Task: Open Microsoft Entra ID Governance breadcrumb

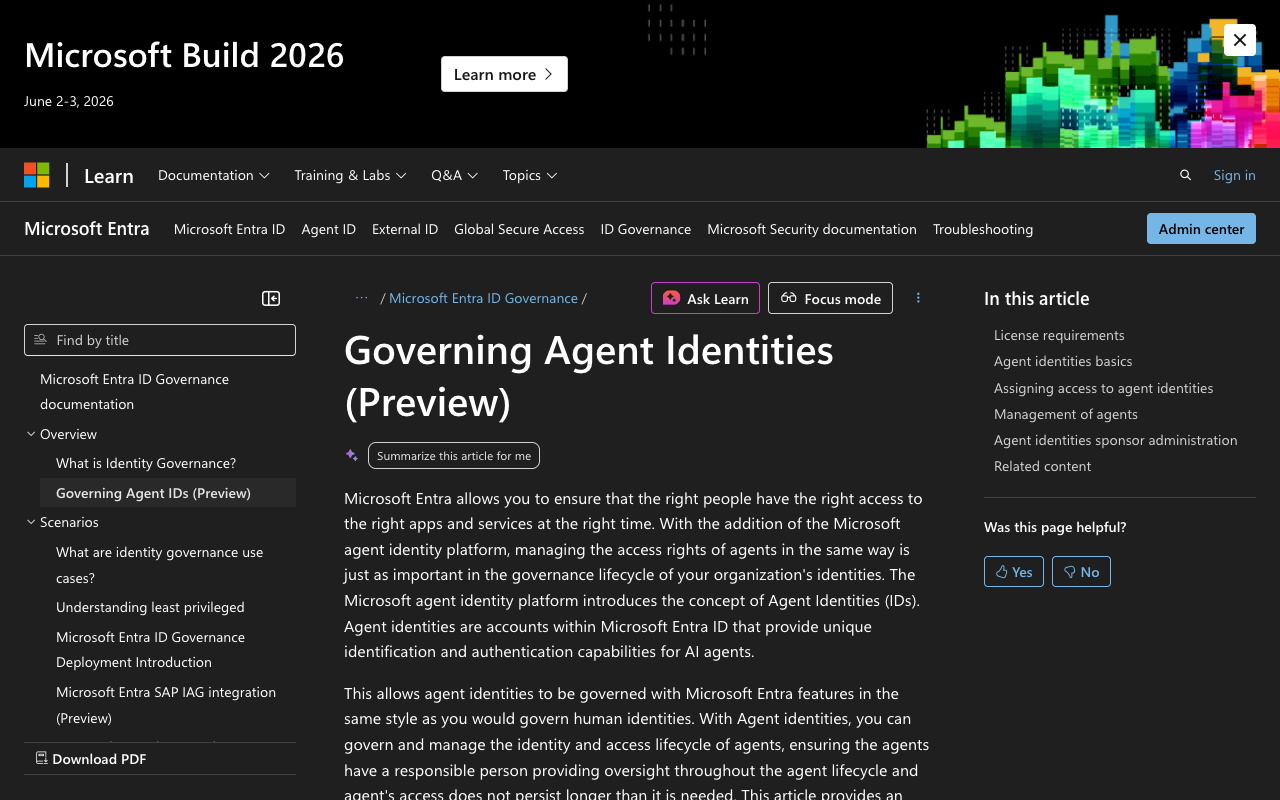Action: click(x=483, y=298)
